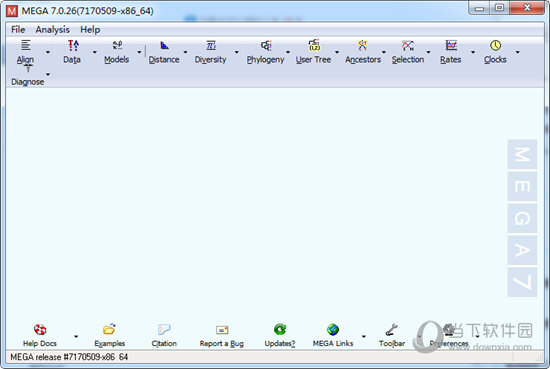
Task: Open the File menu
Action: coord(18,29)
